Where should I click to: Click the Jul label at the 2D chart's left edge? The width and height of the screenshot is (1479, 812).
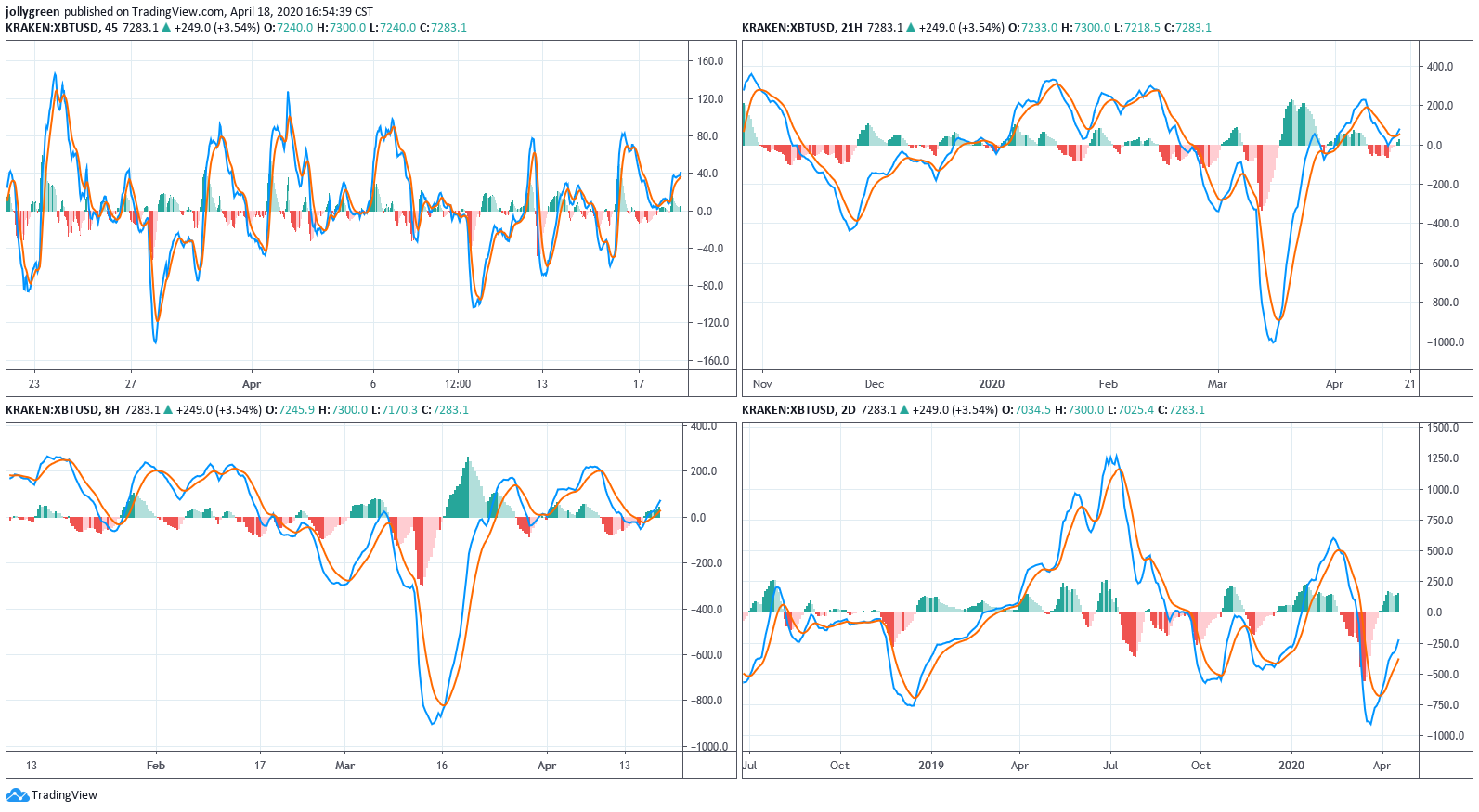(750, 766)
